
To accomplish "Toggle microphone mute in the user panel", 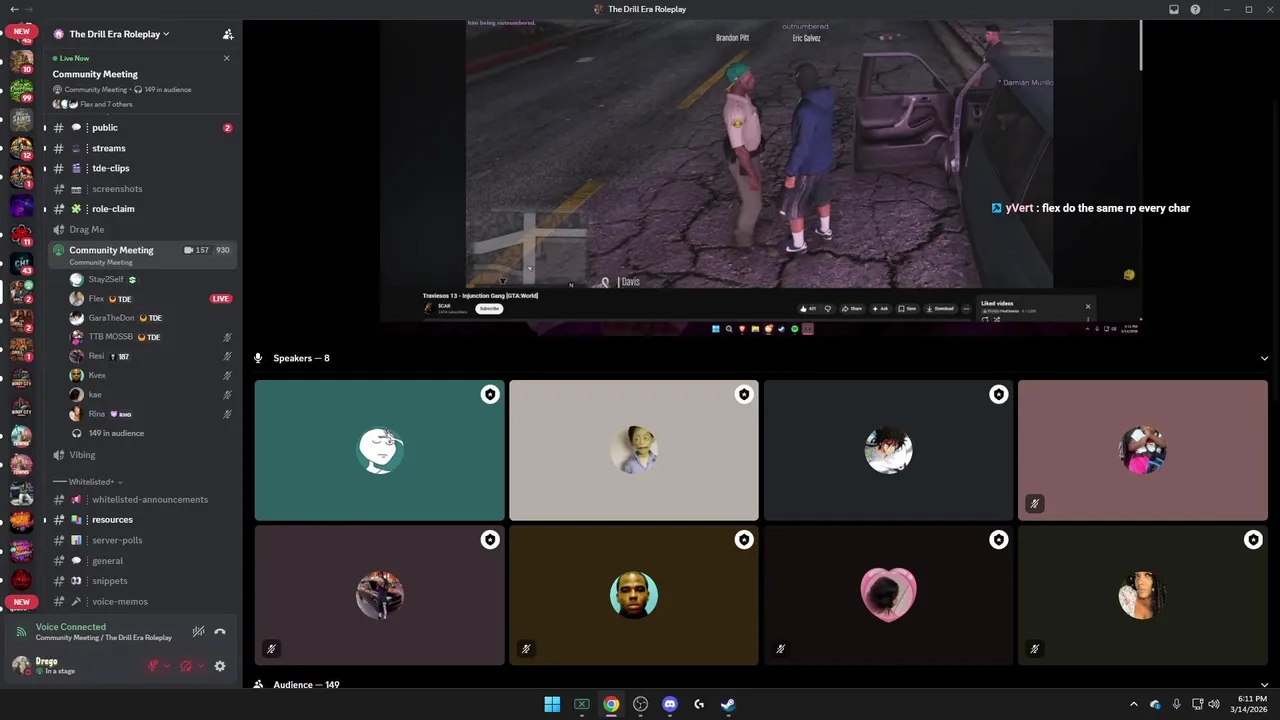I will (x=154, y=666).
